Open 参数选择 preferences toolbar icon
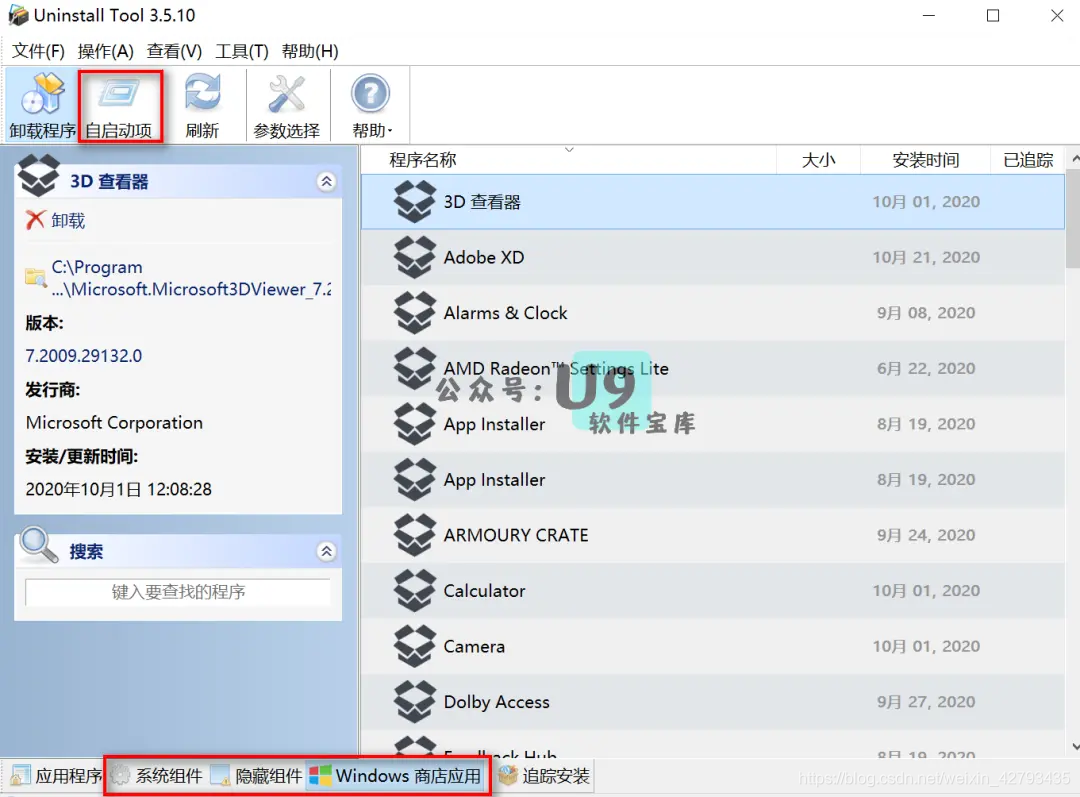Viewport: 1080px width, 797px height. [x=287, y=105]
